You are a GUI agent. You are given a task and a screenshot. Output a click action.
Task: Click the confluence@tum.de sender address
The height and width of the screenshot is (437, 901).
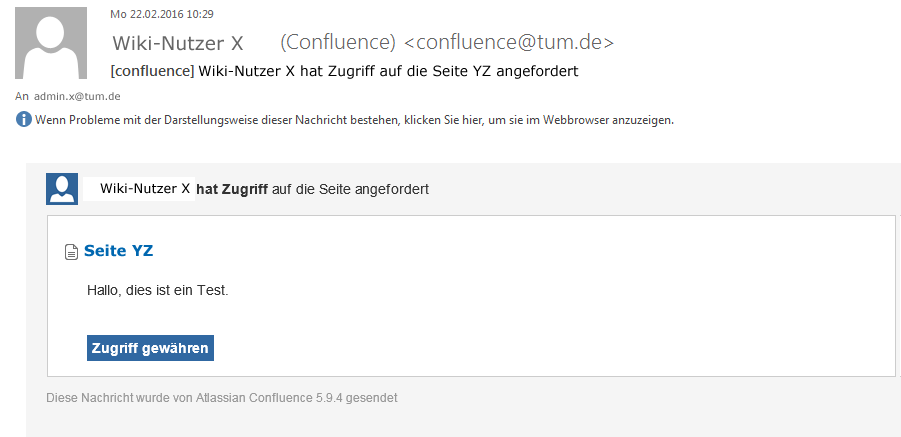[508, 43]
